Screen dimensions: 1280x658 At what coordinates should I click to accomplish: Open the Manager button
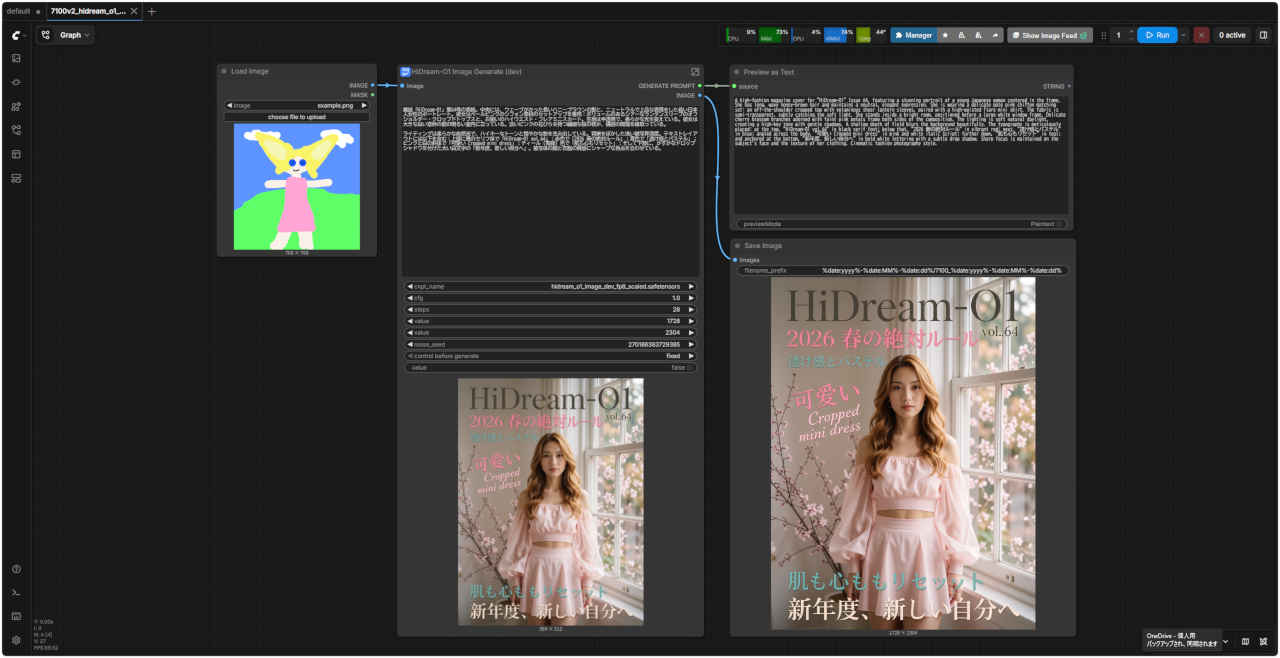pyautogui.click(x=913, y=35)
